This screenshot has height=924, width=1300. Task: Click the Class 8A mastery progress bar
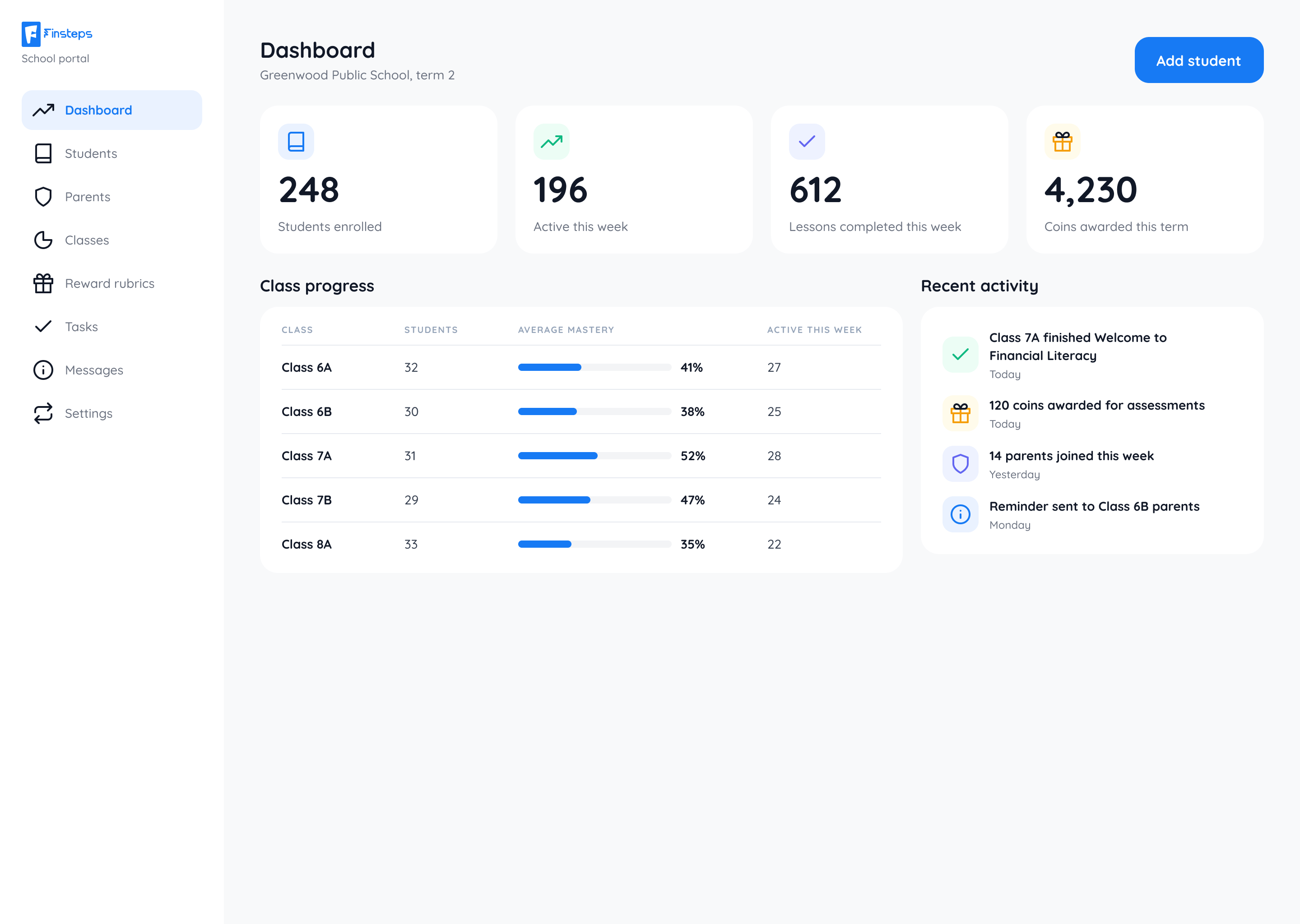(x=594, y=545)
